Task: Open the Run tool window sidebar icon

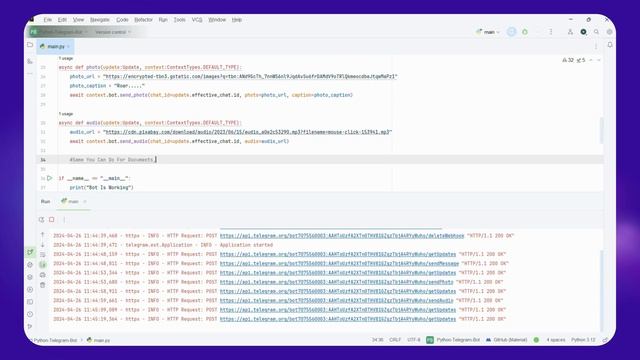Action: [30, 252]
